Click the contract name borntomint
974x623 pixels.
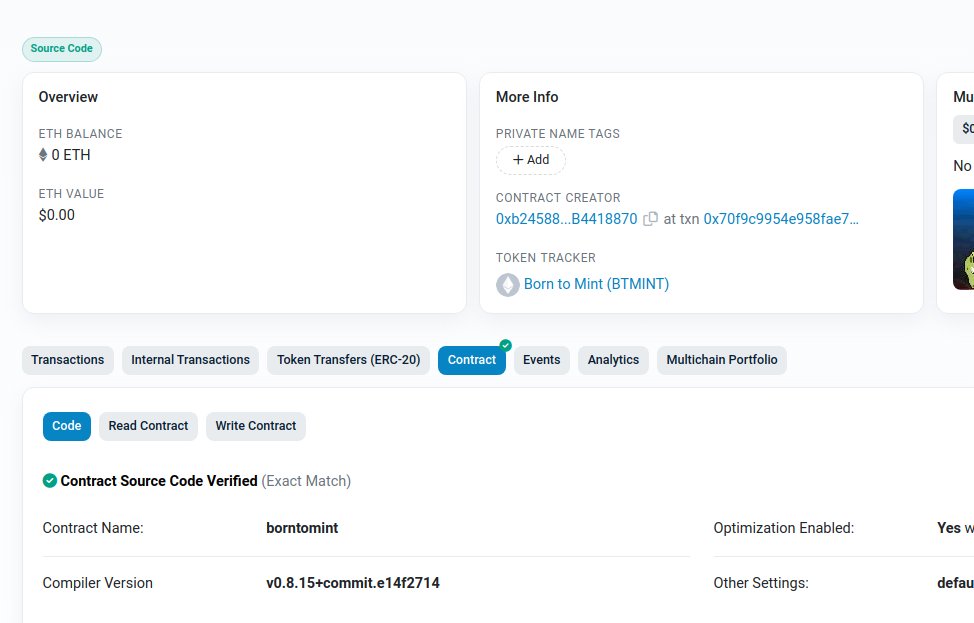[302, 528]
